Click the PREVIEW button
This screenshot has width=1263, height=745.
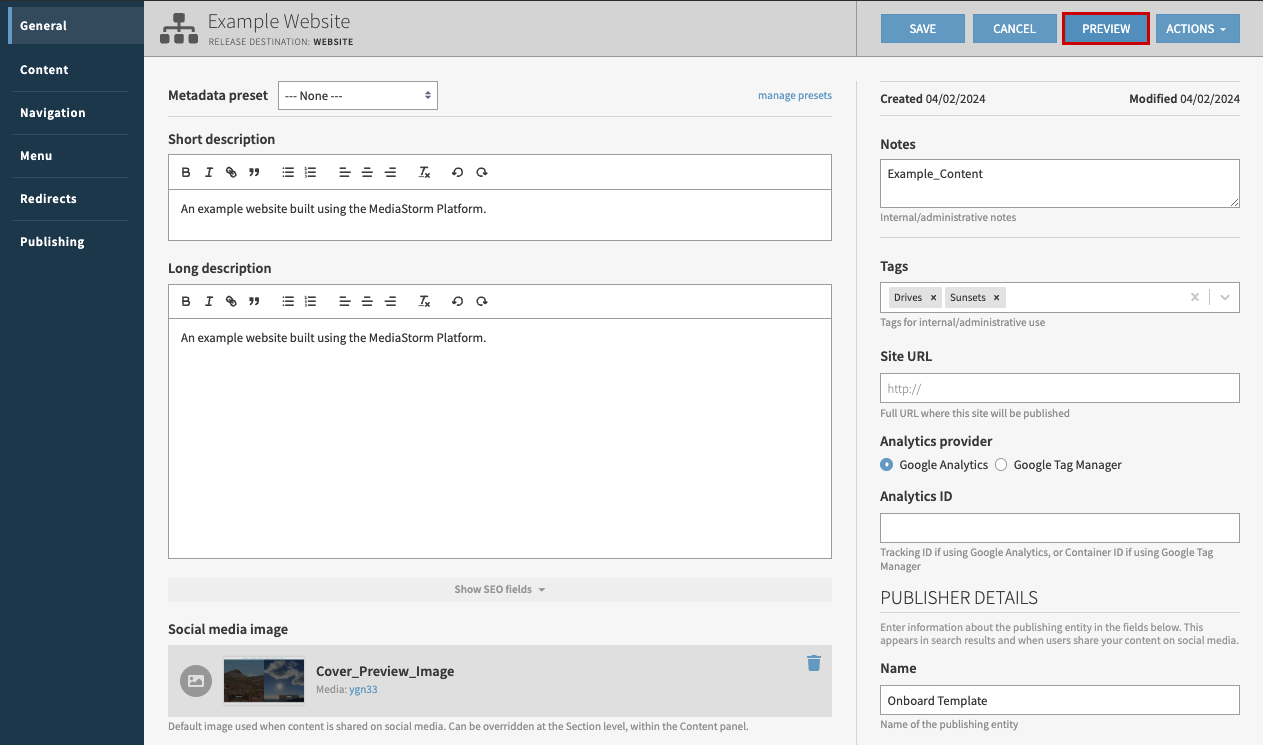coord(1105,28)
